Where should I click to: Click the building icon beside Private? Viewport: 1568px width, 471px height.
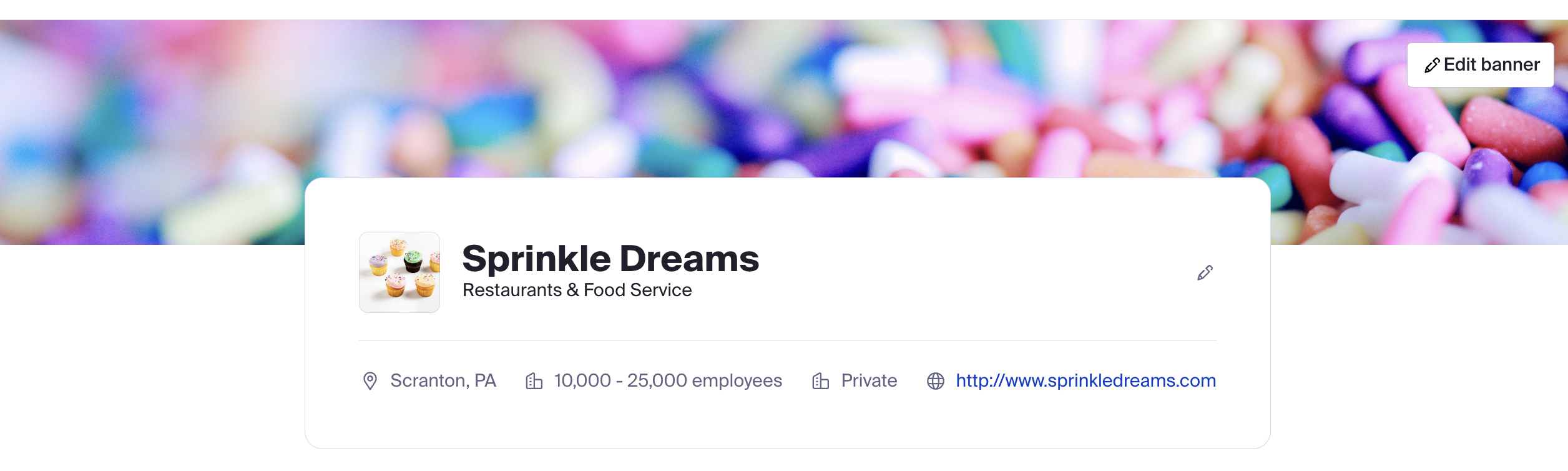click(x=820, y=381)
